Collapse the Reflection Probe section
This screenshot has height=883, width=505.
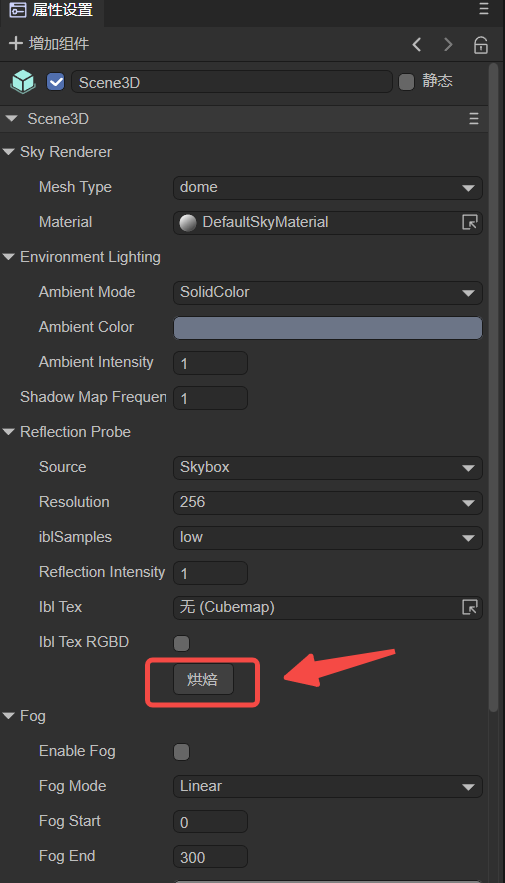pos(8,432)
